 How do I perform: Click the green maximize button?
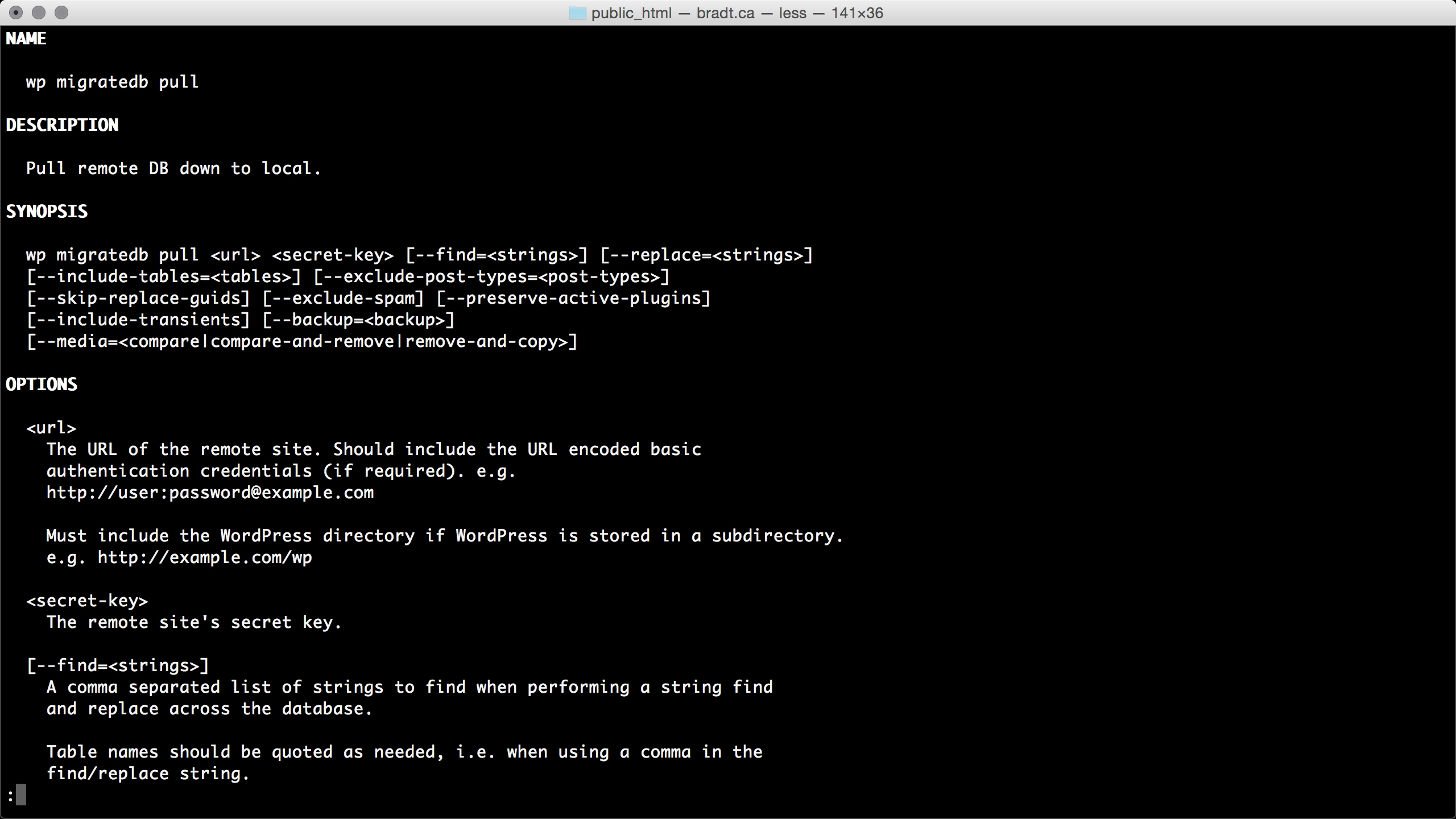[62, 13]
